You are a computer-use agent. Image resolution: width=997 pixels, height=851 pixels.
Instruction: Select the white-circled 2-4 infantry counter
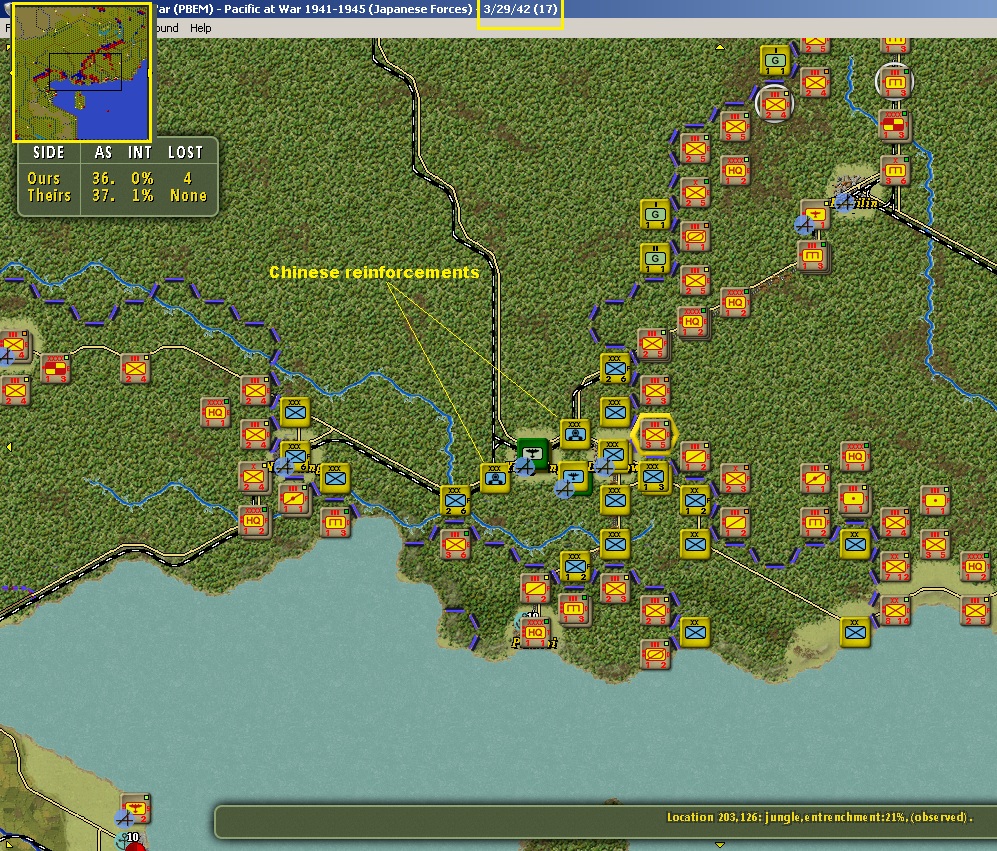point(774,103)
